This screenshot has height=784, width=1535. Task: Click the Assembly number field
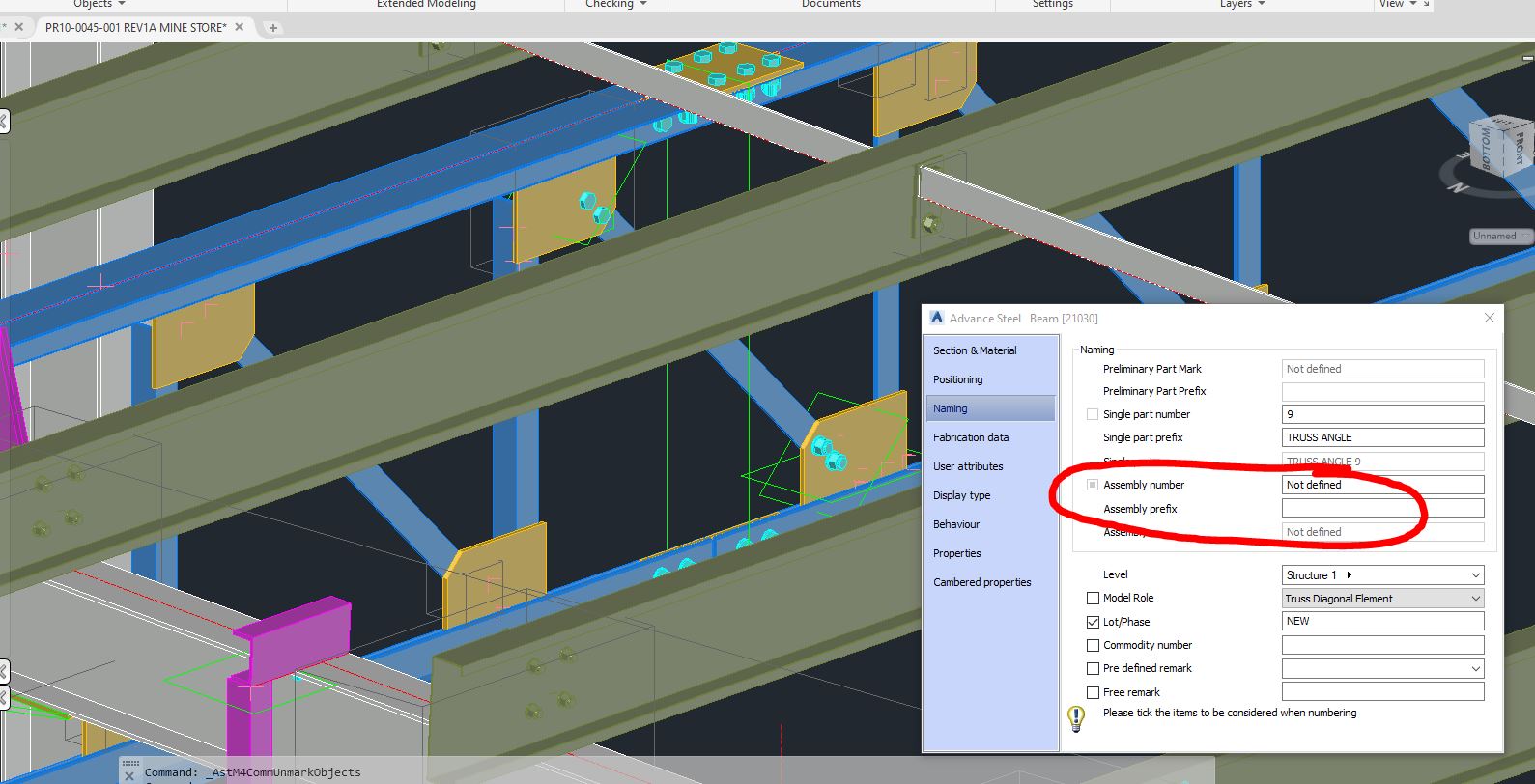tap(1382, 485)
